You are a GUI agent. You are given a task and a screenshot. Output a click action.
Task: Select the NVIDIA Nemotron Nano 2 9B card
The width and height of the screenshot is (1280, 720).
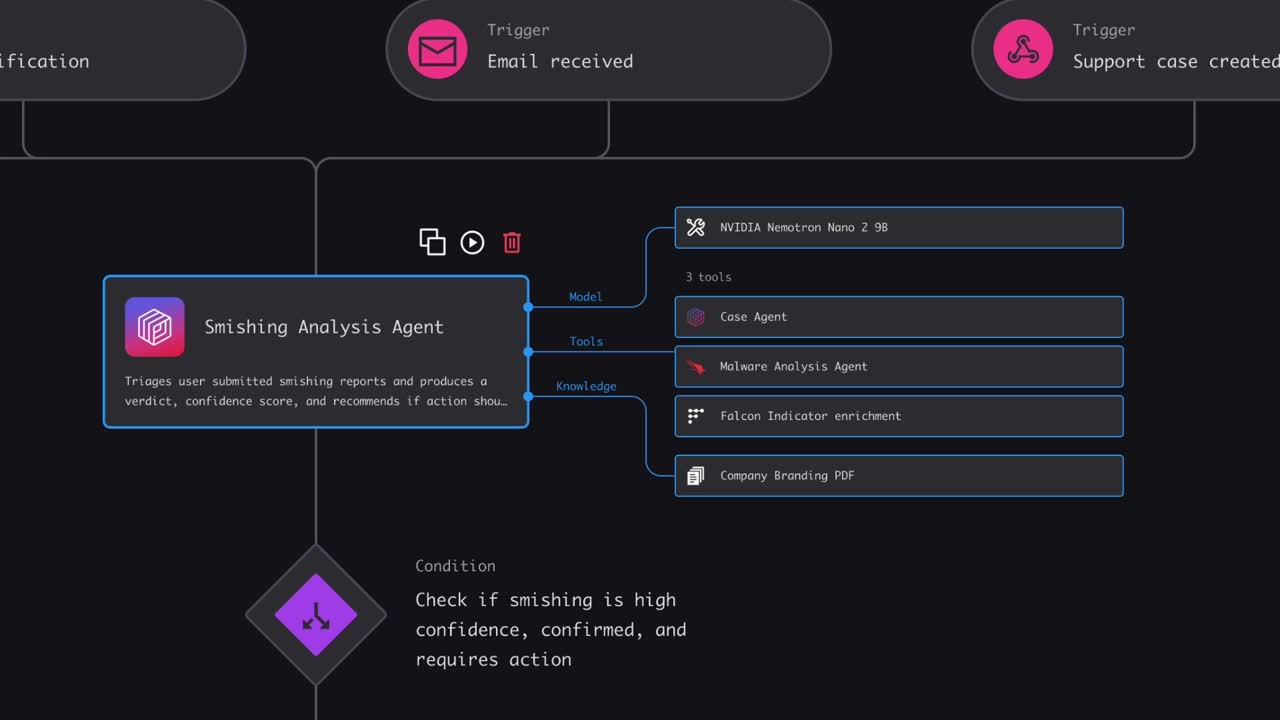898,227
